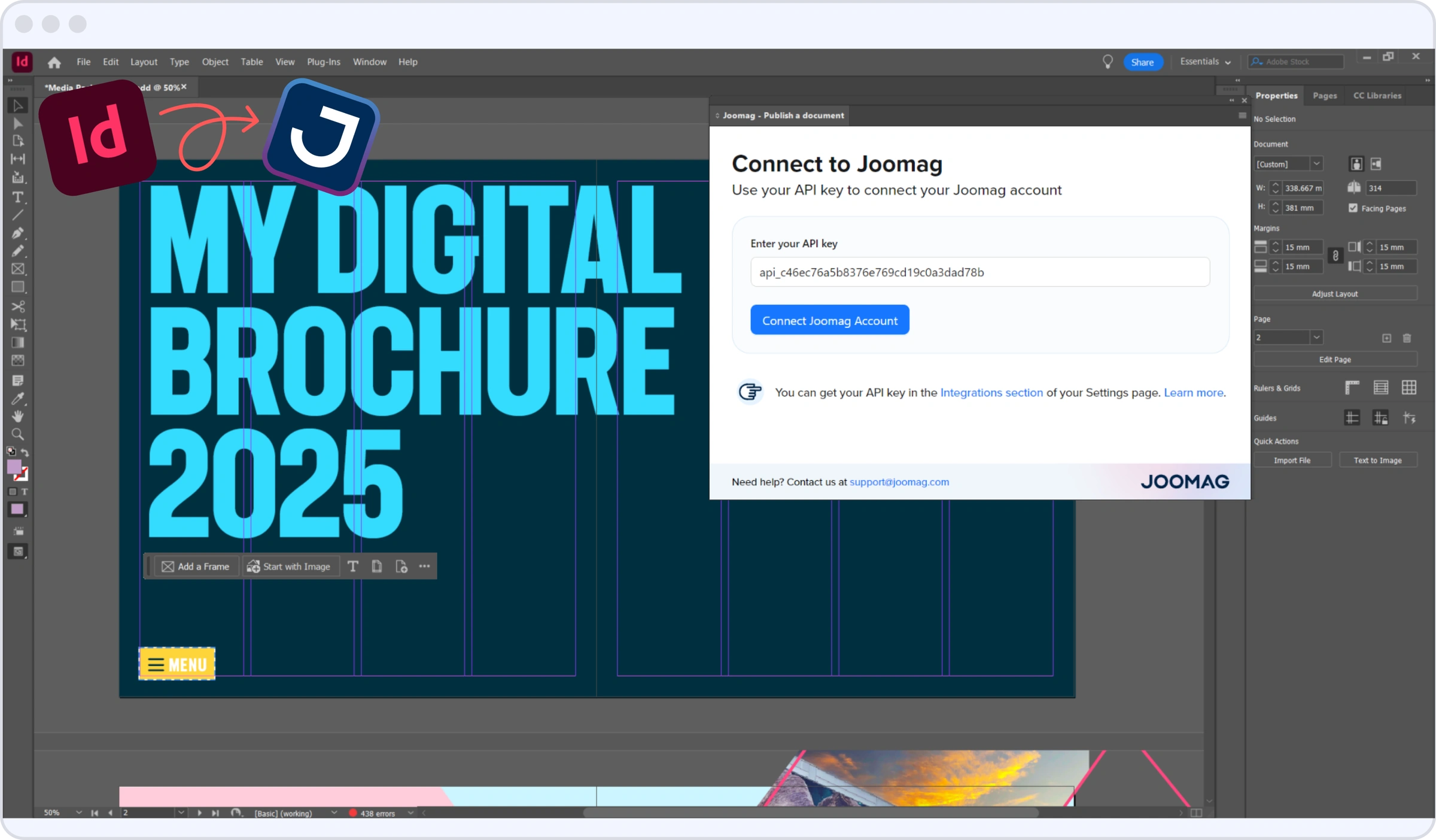Viewport: 1436px width, 840px height.
Task: Open the Plug-Ins menu
Action: 324,62
